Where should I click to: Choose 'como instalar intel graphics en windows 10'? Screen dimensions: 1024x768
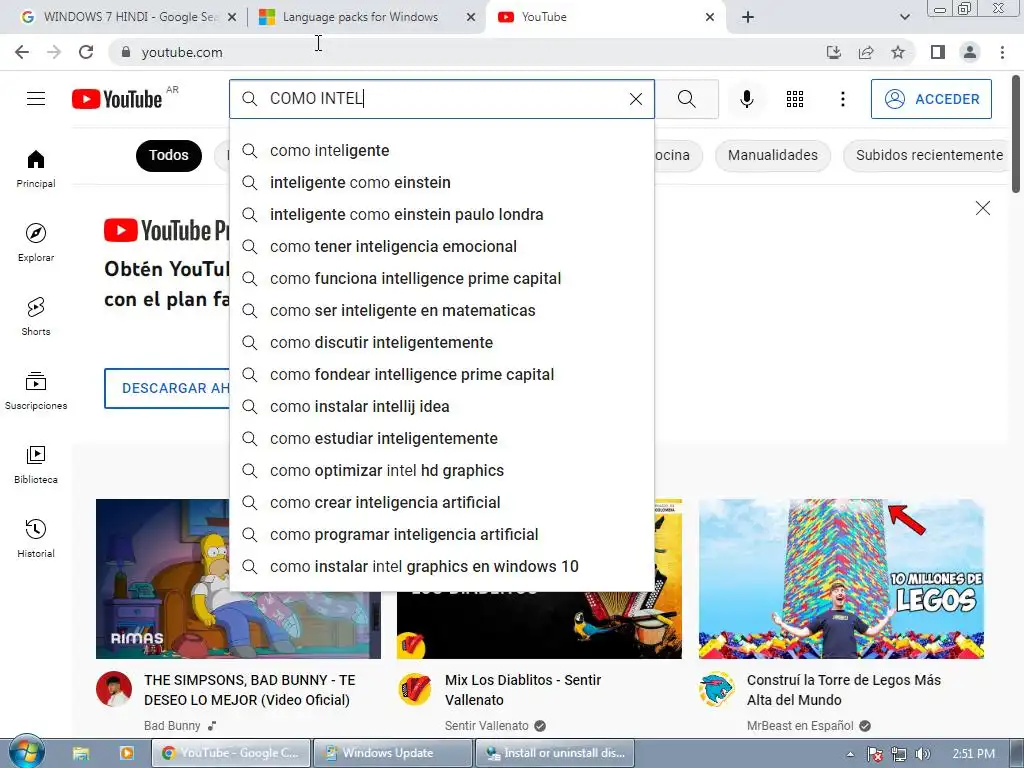(x=442, y=566)
